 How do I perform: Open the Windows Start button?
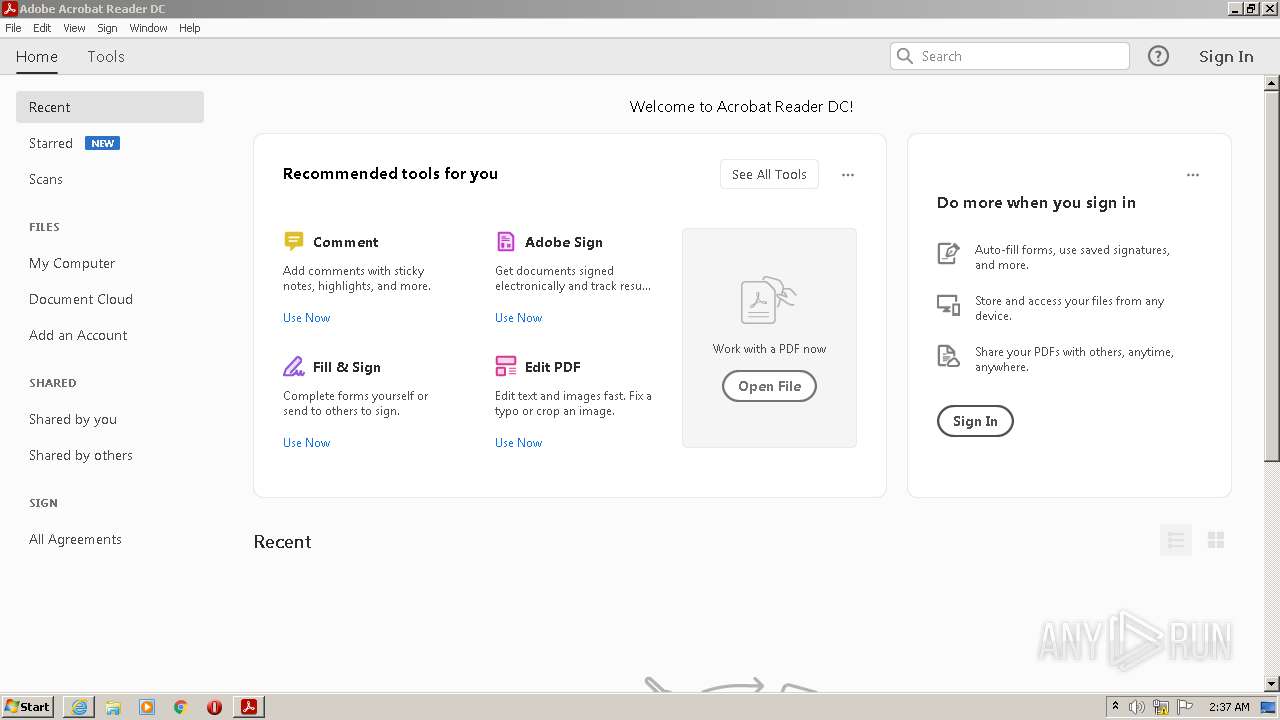pos(28,706)
